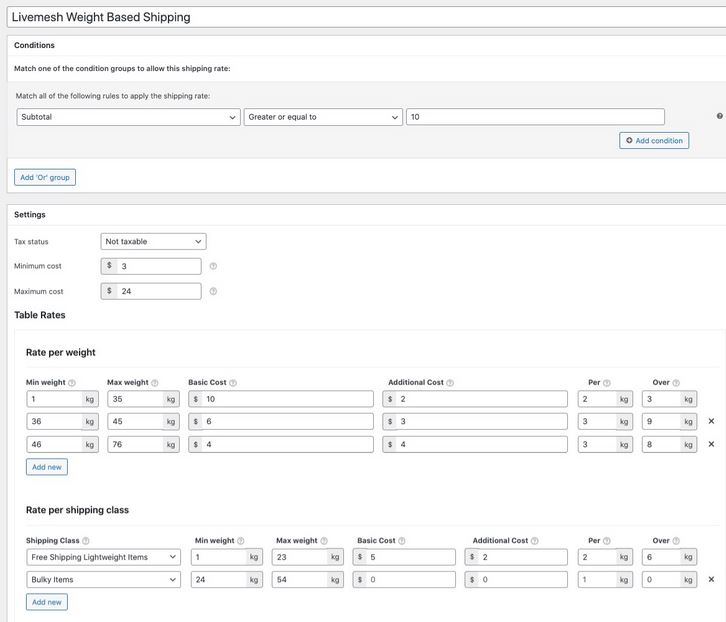Click the Per field in the 1 to 35 kg row
726x622 pixels.
(x=605, y=399)
